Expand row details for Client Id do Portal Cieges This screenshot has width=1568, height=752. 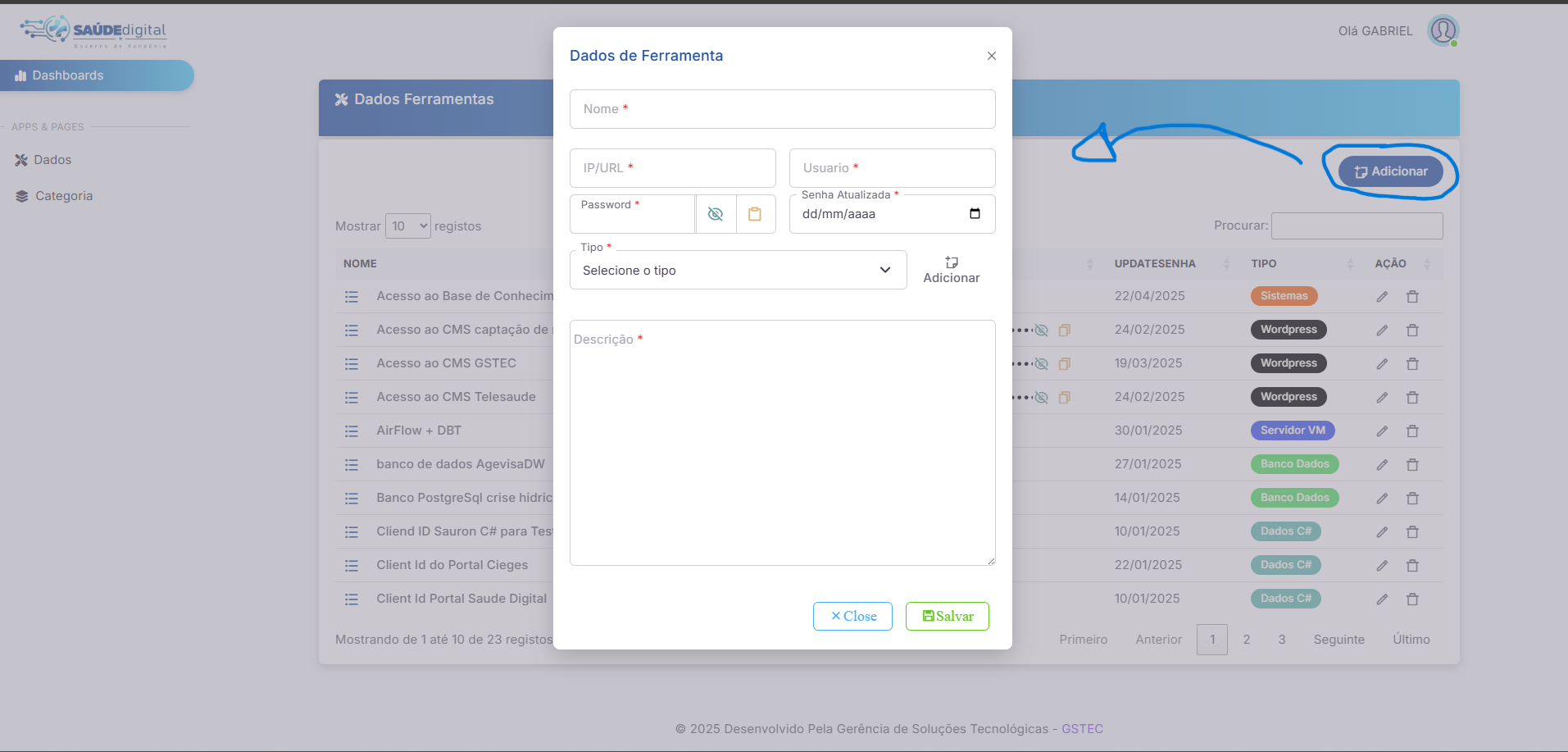(x=352, y=565)
